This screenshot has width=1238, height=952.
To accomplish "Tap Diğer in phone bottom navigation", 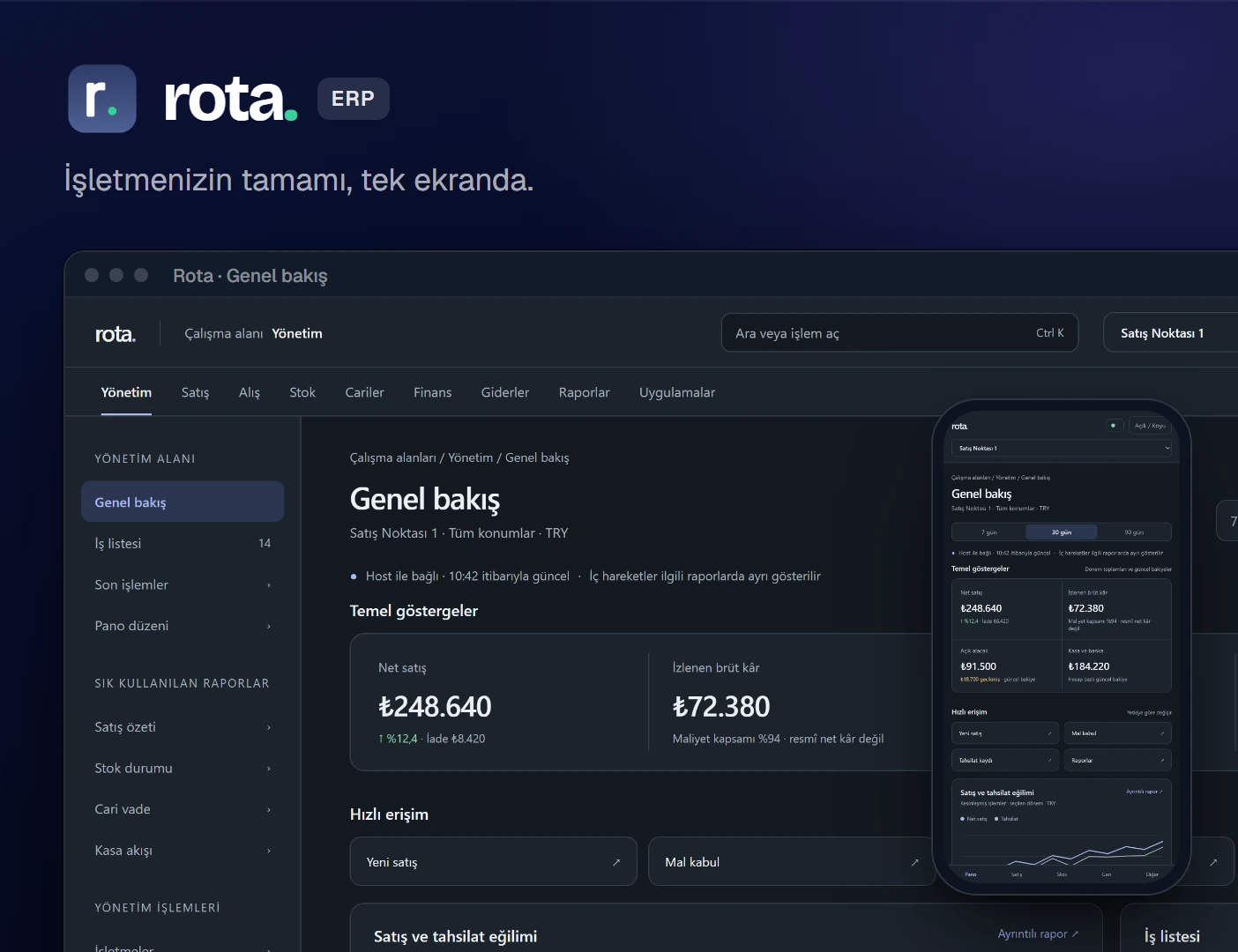I will [x=1152, y=874].
